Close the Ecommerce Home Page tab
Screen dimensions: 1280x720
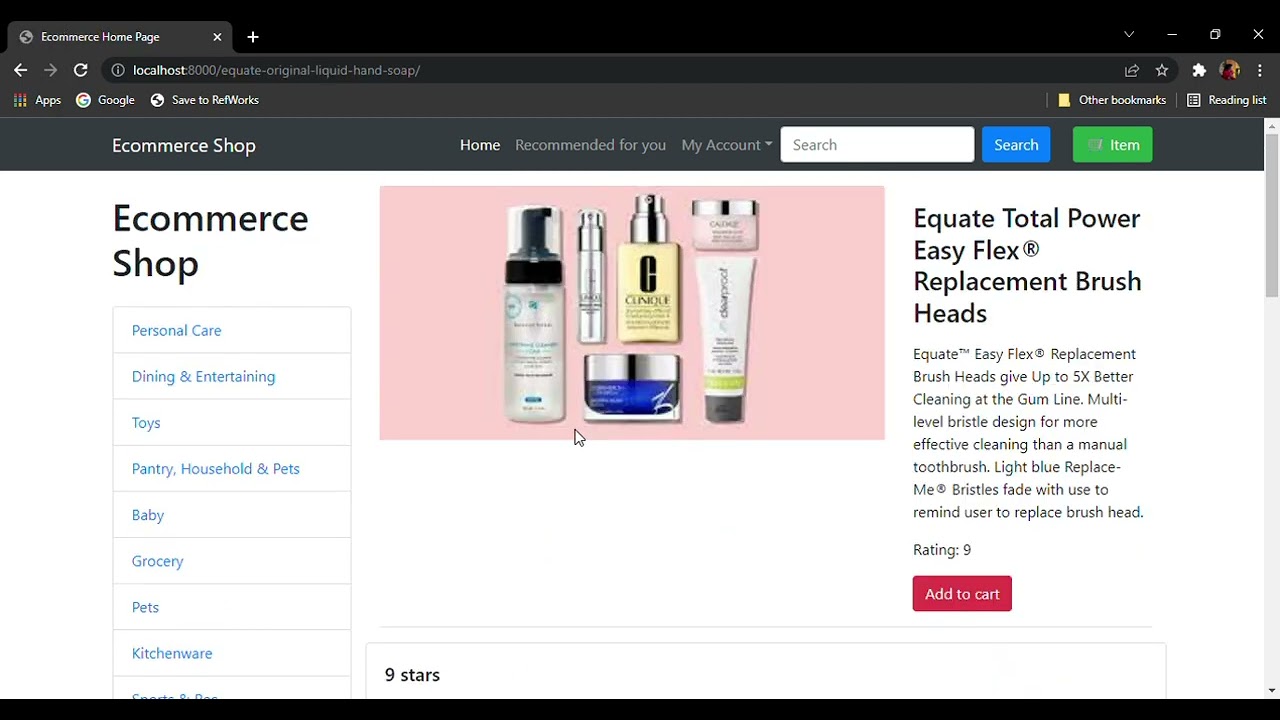217,37
